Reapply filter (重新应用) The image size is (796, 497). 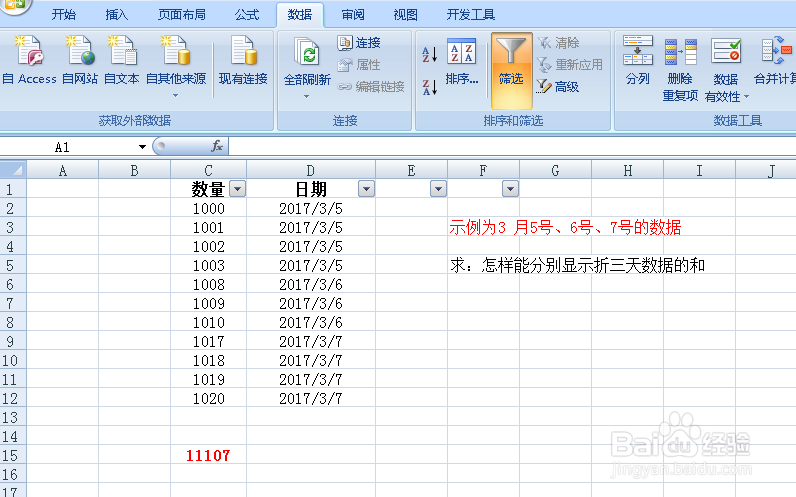[570, 65]
